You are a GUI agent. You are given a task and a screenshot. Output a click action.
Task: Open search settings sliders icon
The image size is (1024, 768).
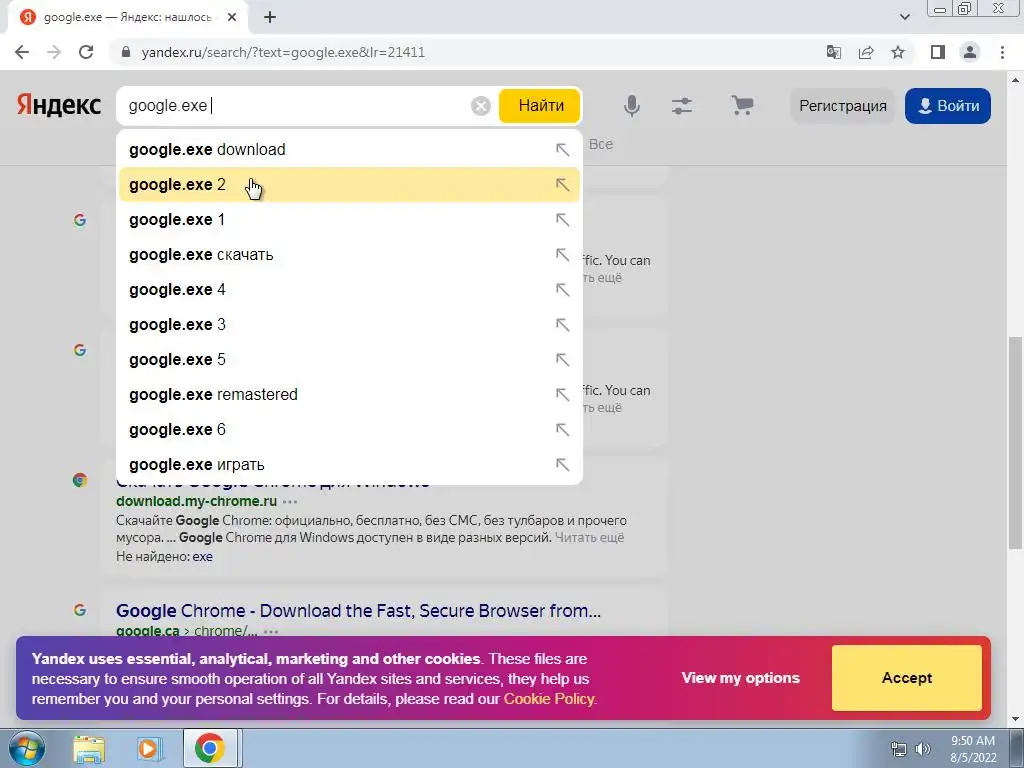682,106
